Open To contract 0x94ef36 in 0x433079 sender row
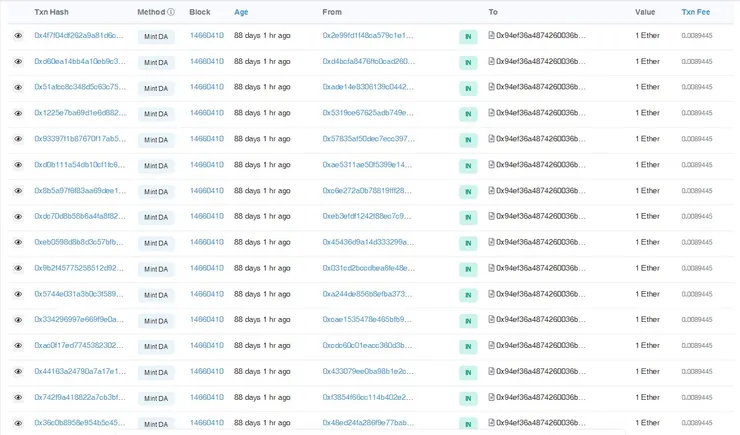Screen dimensions: 740x435 click(541, 371)
